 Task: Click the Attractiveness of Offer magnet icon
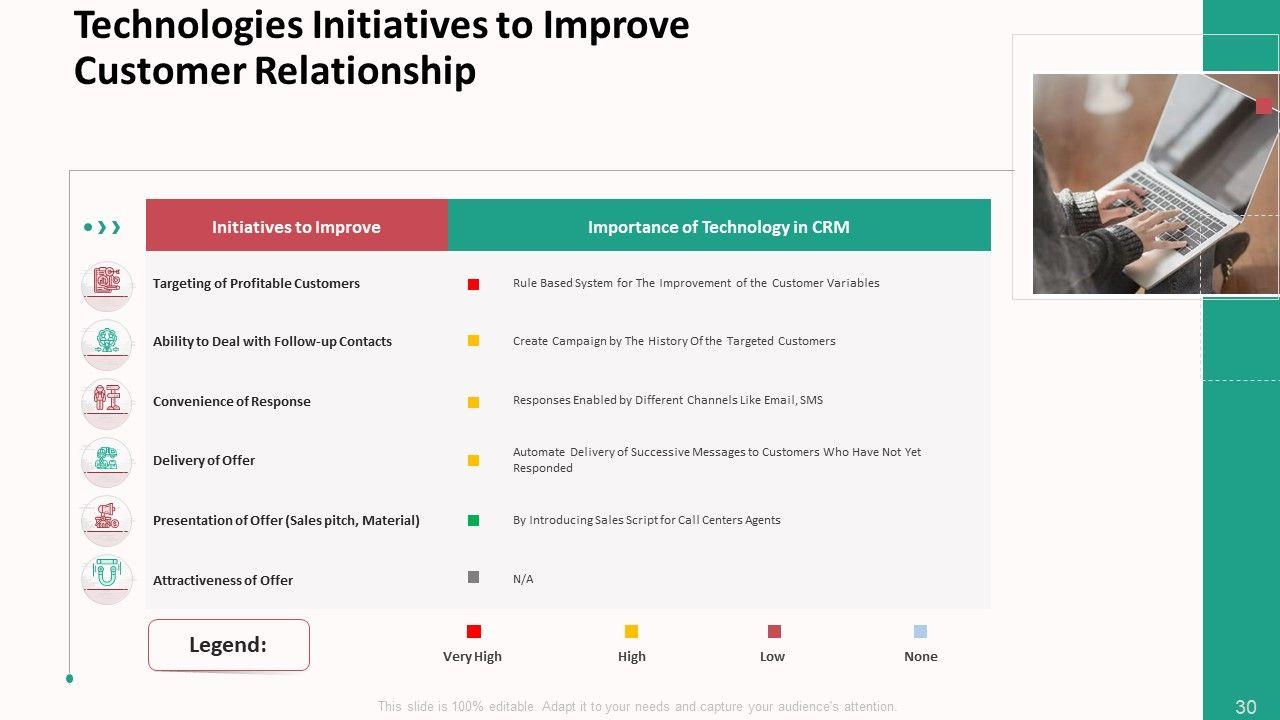pyautogui.click(x=107, y=578)
